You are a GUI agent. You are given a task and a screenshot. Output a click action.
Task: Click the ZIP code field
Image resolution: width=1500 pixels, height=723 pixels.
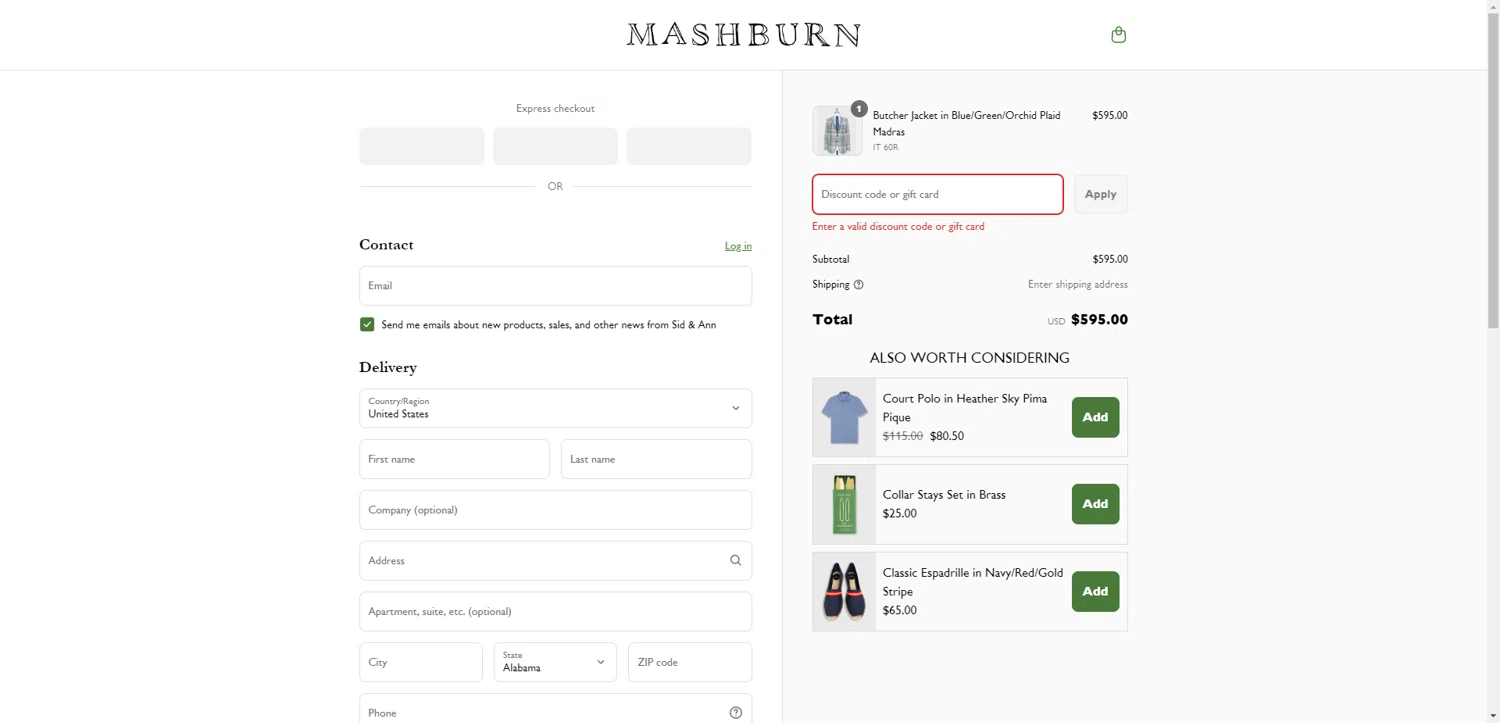point(690,662)
